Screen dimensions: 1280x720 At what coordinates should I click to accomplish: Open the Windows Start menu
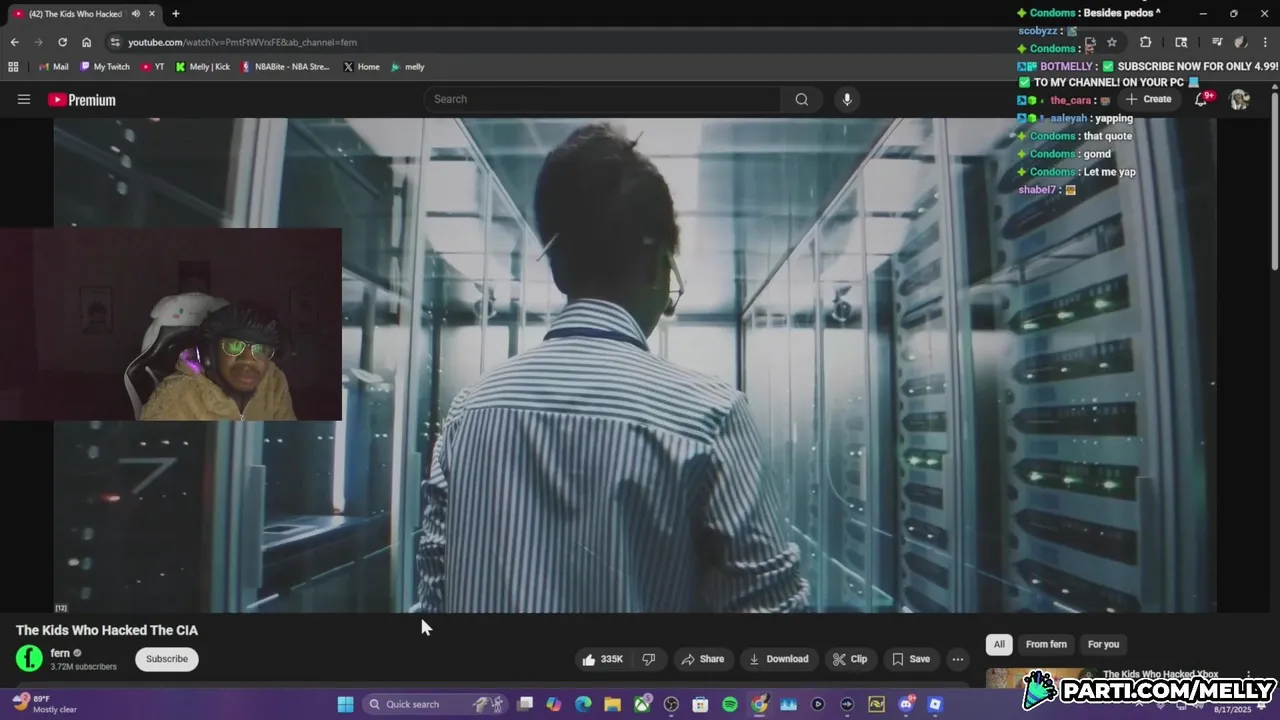[x=345, y=704]
